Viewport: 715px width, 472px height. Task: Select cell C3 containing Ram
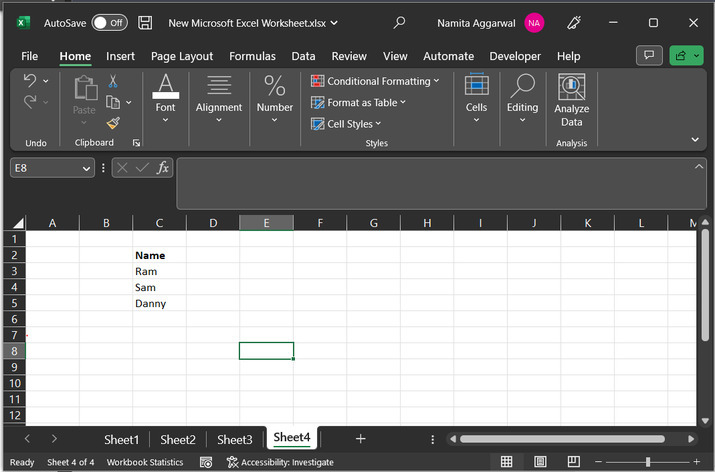159,271
